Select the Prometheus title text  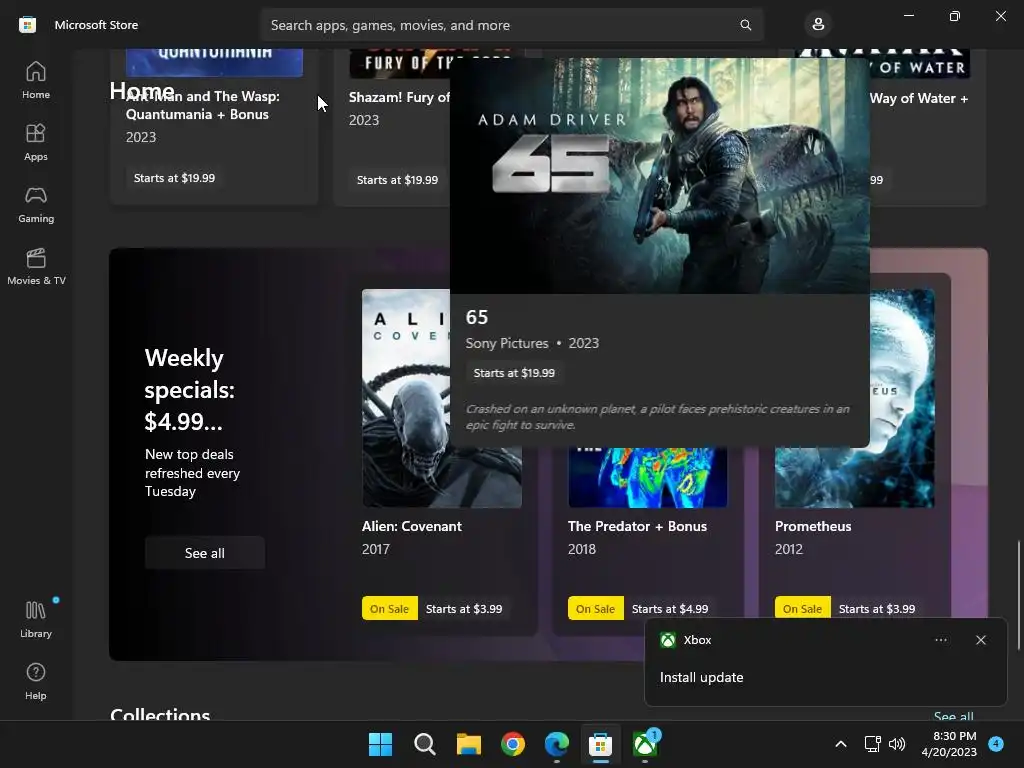813,526
